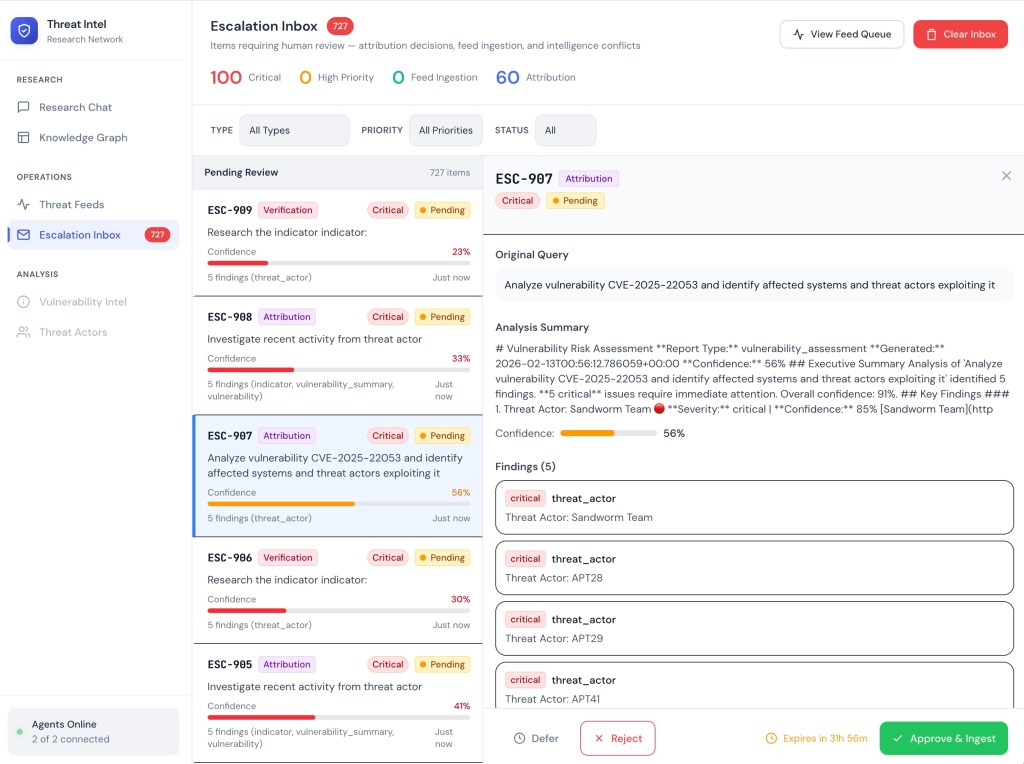This screenshot has height=764, width=1024.
Task: Close the ESC-907 detail panel
Action: (x=1006, y=176)
